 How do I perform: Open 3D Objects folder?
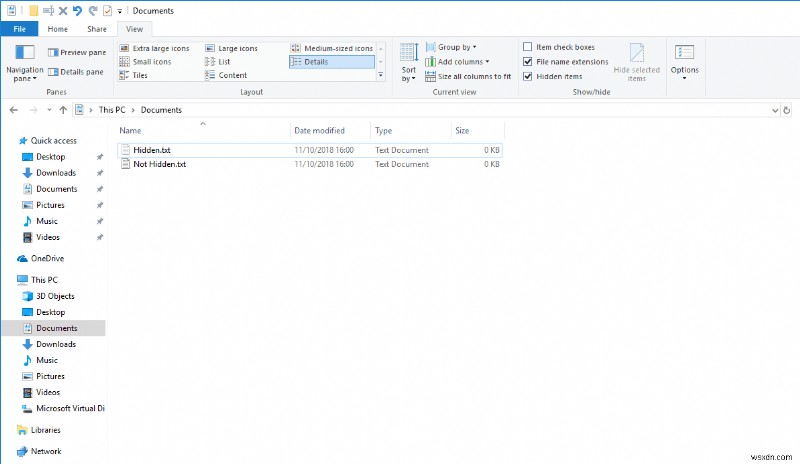point(55,296)
